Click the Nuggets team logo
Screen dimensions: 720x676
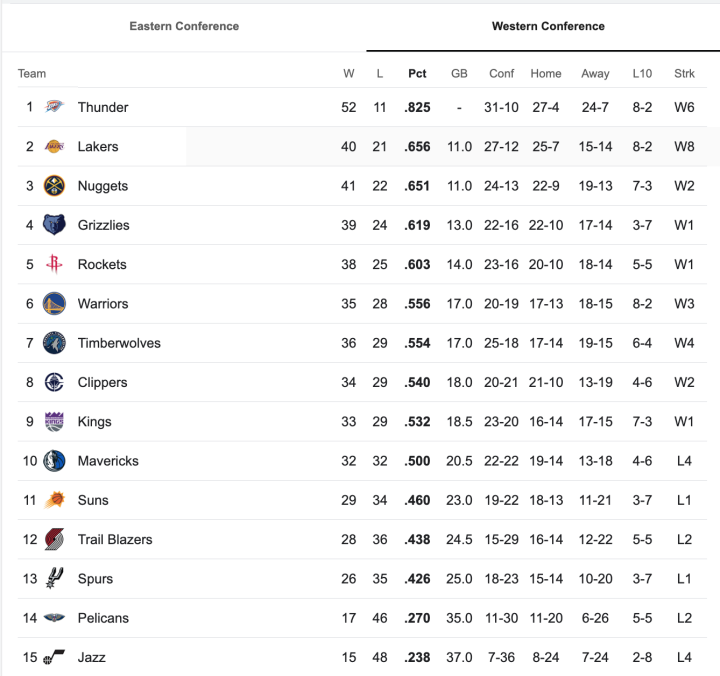(x=54, y=186)
